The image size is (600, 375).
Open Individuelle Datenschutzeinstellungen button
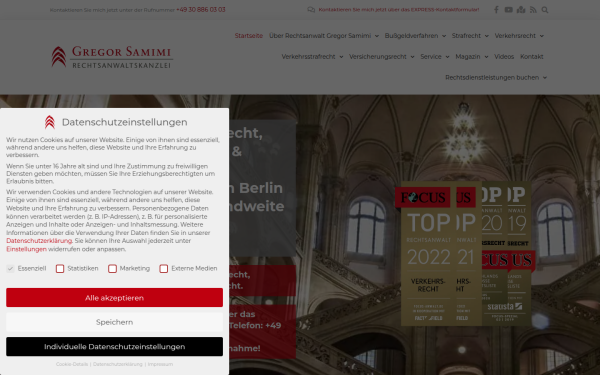point(114,347)
